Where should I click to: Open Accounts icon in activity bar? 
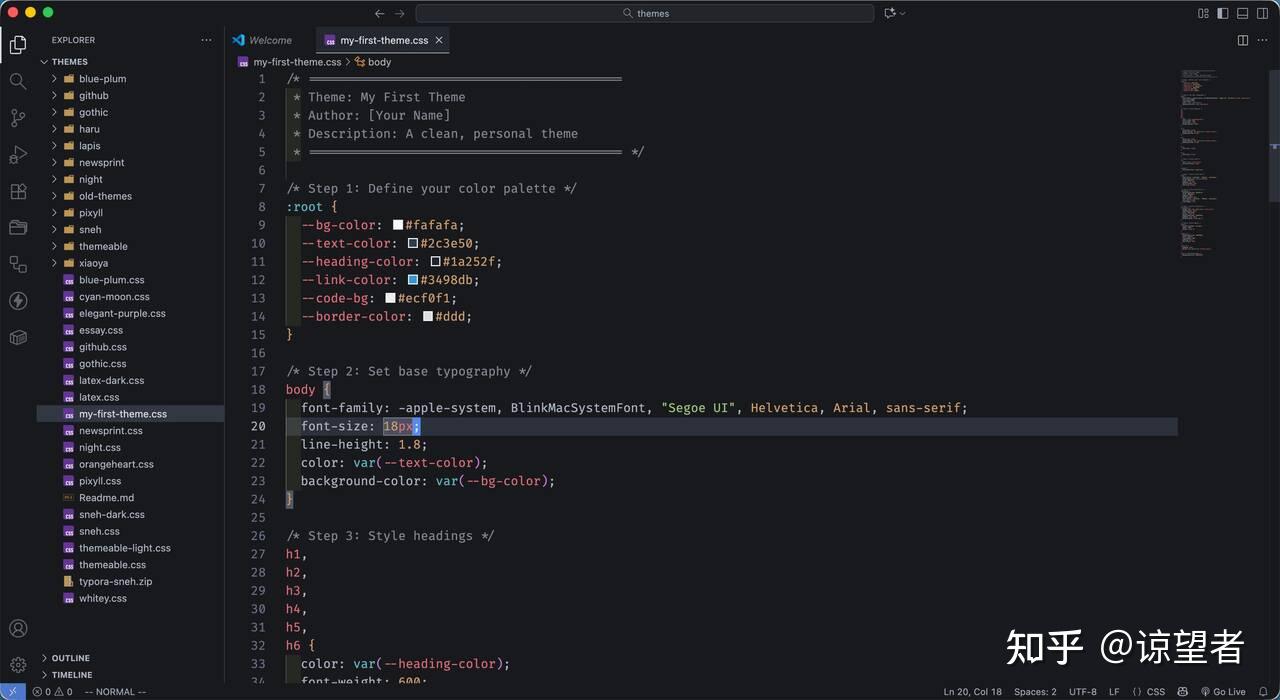click(x=18, y=629)
